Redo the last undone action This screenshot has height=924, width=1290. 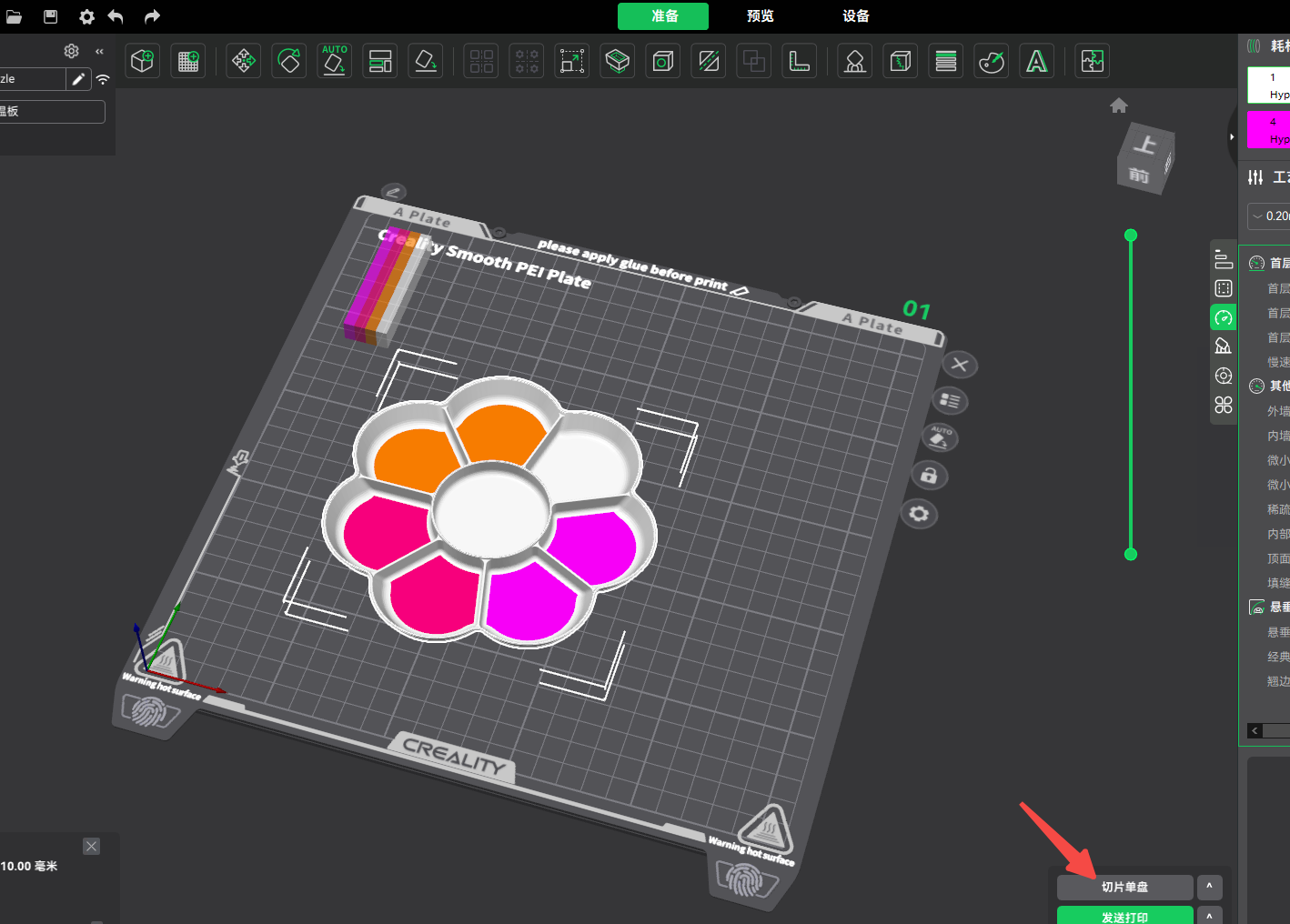tap(152, 16)
